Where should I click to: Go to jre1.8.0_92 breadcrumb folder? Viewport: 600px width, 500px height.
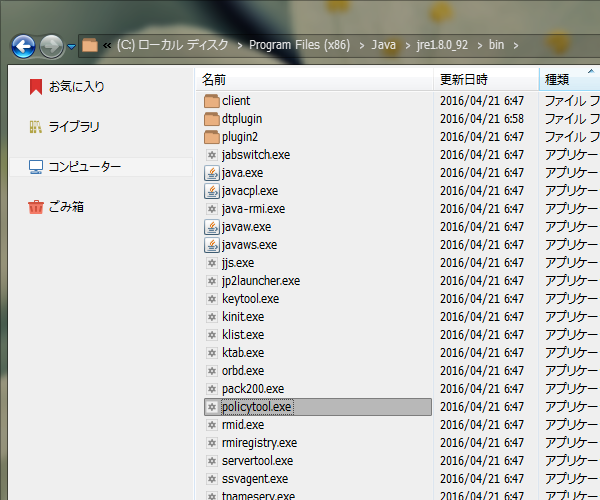(442, 45)
